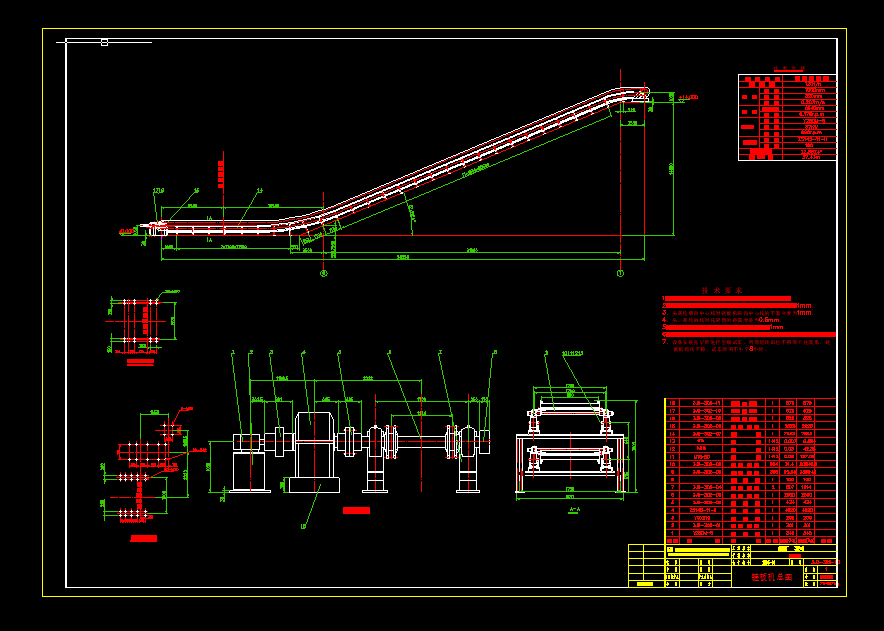This screenshot has width=884, height=631.
Task: Select parts list row number 17
Action: pos(750,411)
